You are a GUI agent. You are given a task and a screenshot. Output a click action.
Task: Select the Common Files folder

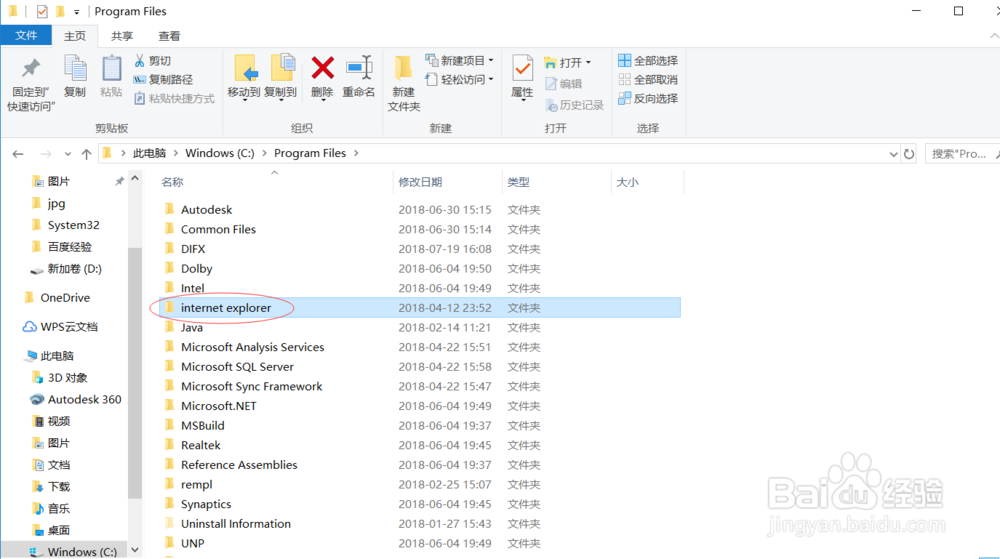[420, 229]
